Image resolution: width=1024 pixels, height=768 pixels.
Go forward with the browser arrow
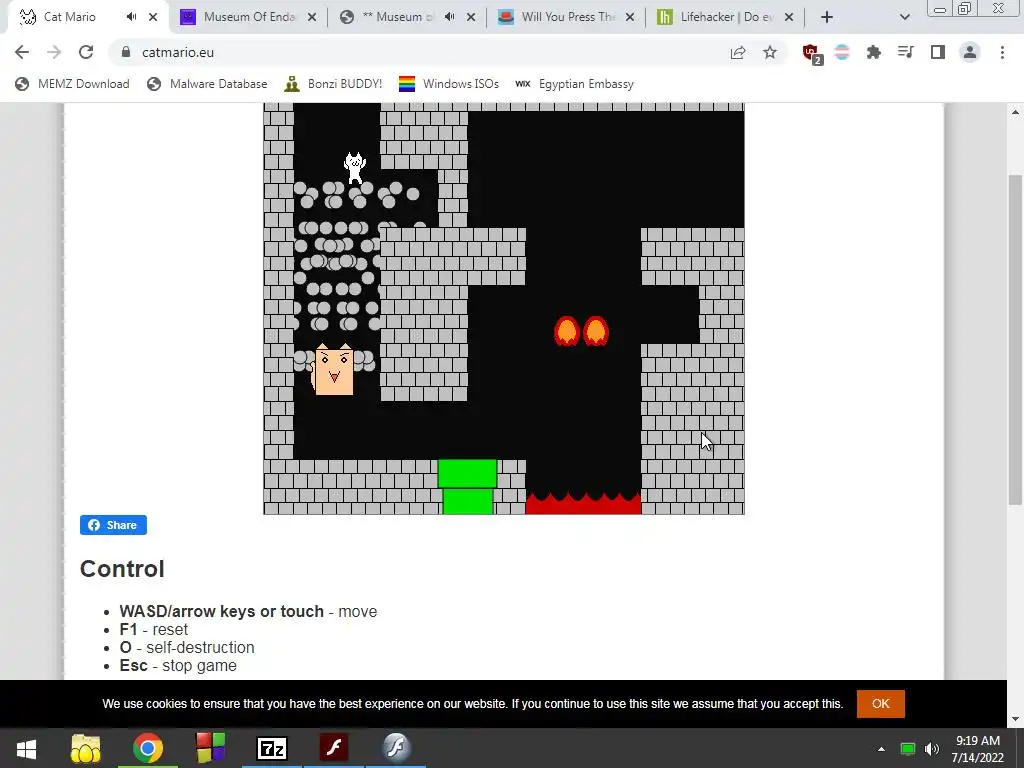(x=54, y=52)
